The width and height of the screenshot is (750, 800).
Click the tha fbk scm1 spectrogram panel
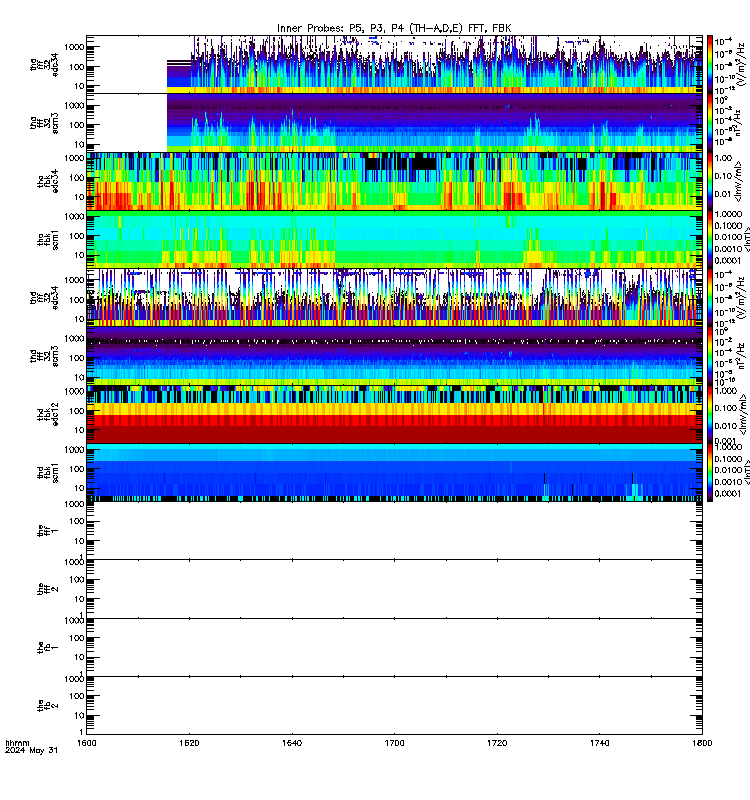click(x=394, y=239)
